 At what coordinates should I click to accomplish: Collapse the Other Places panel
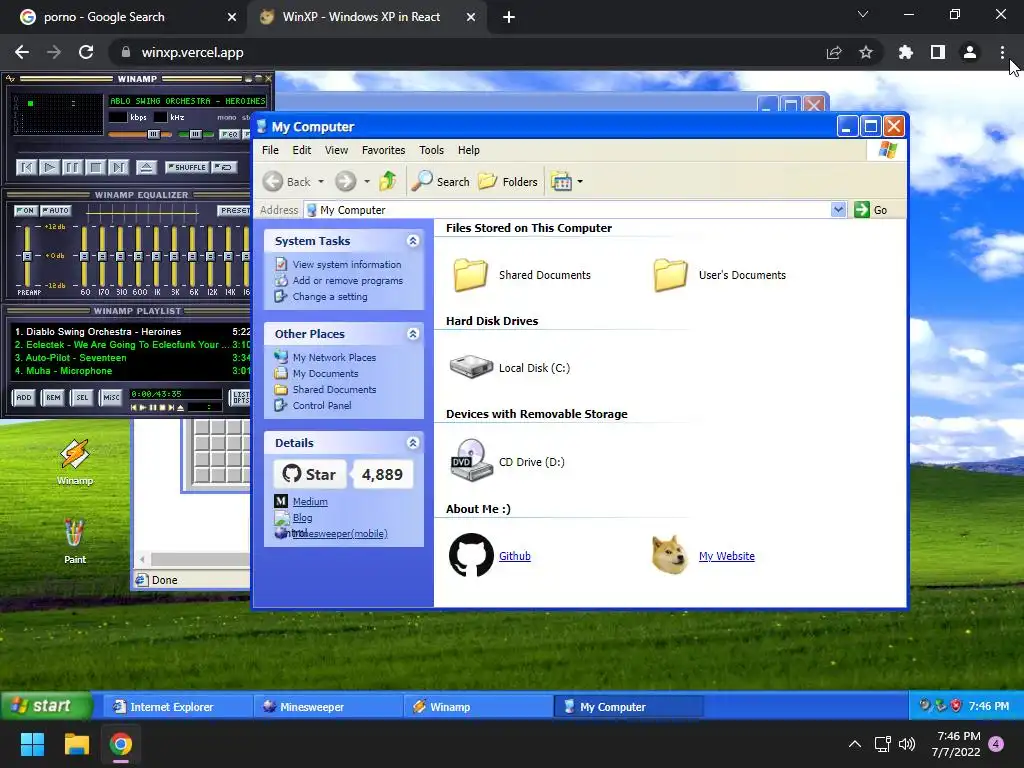pos(413,334)
